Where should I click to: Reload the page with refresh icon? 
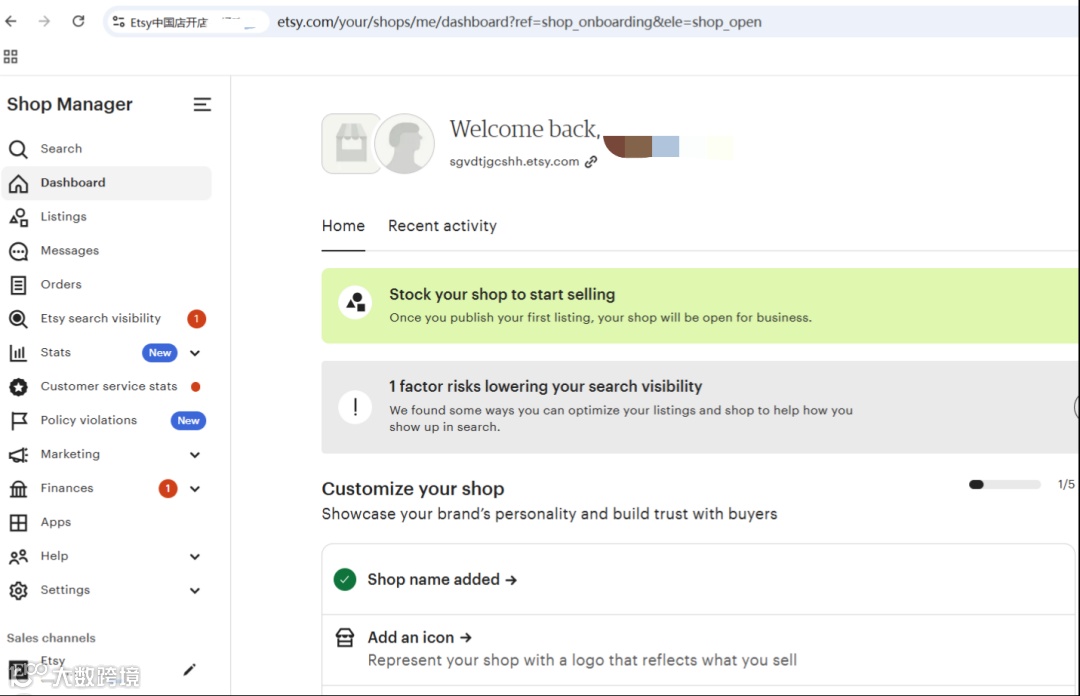79,21
